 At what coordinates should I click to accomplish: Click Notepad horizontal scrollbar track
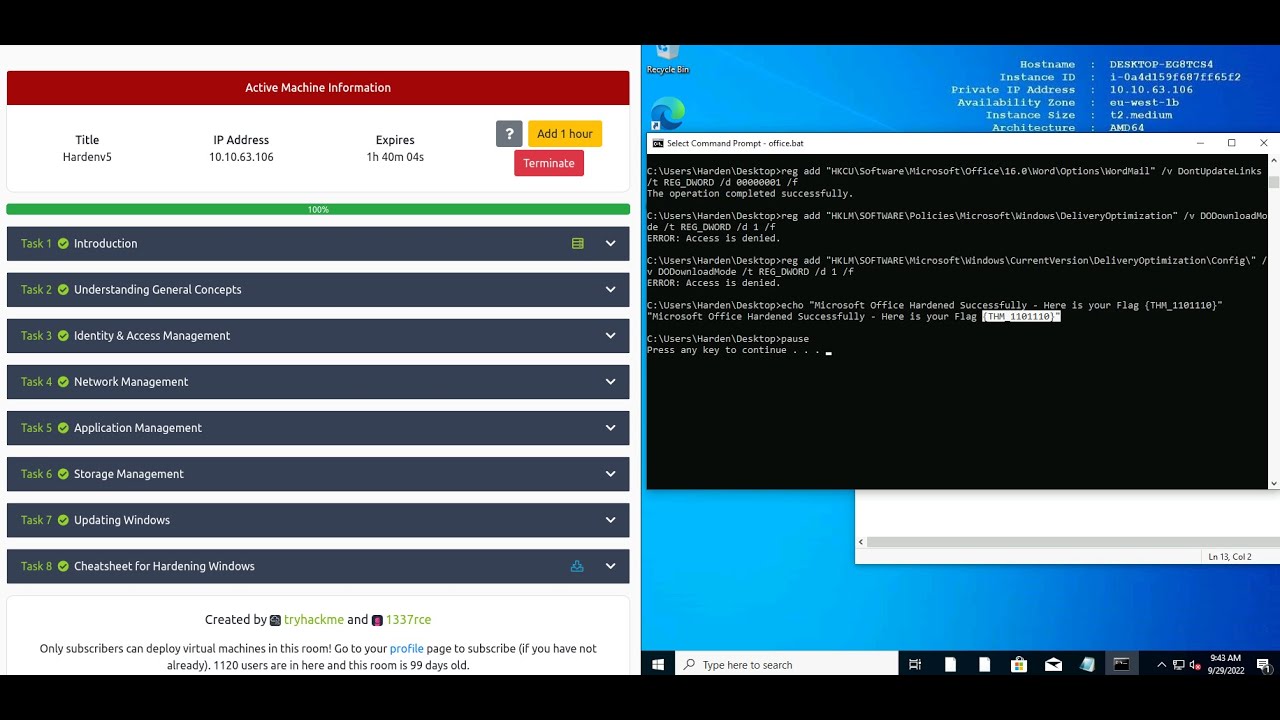click(1073, 542)
